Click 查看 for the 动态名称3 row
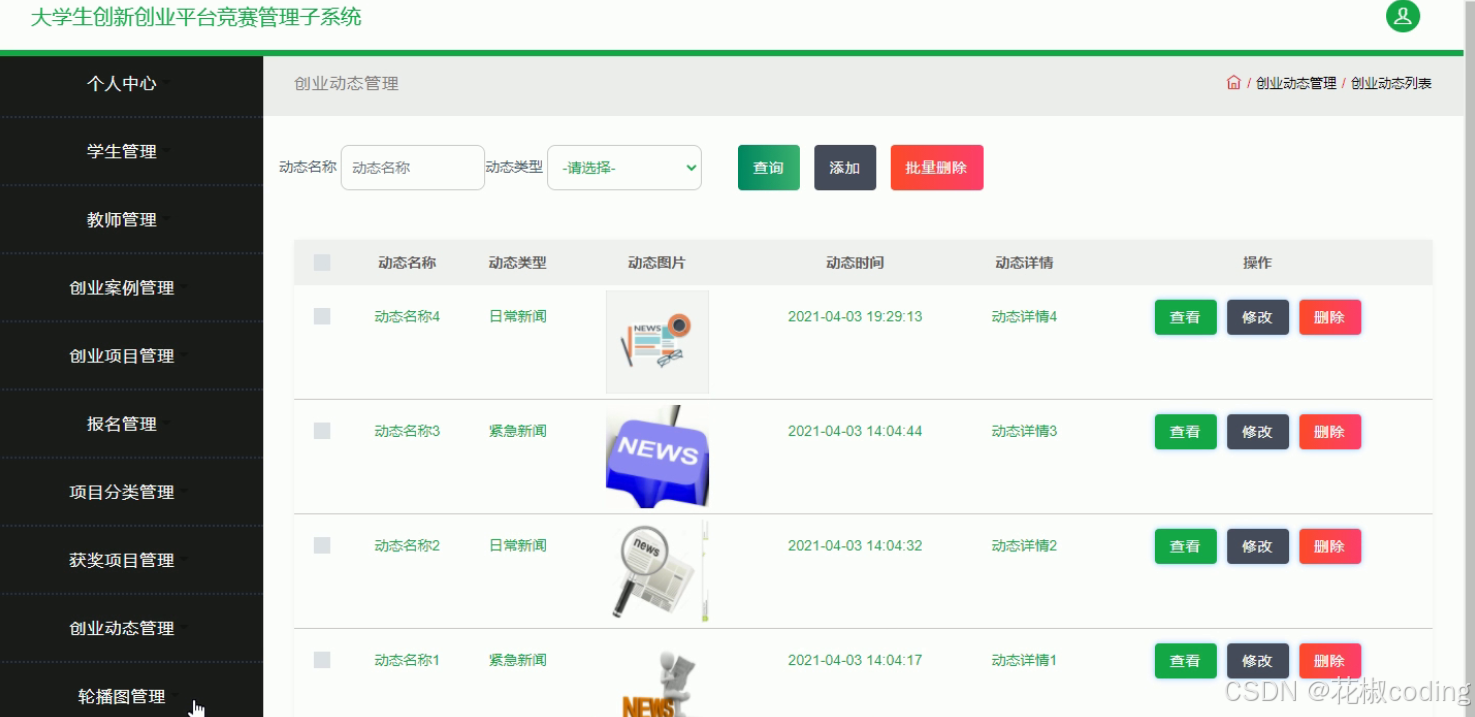 1185,431
